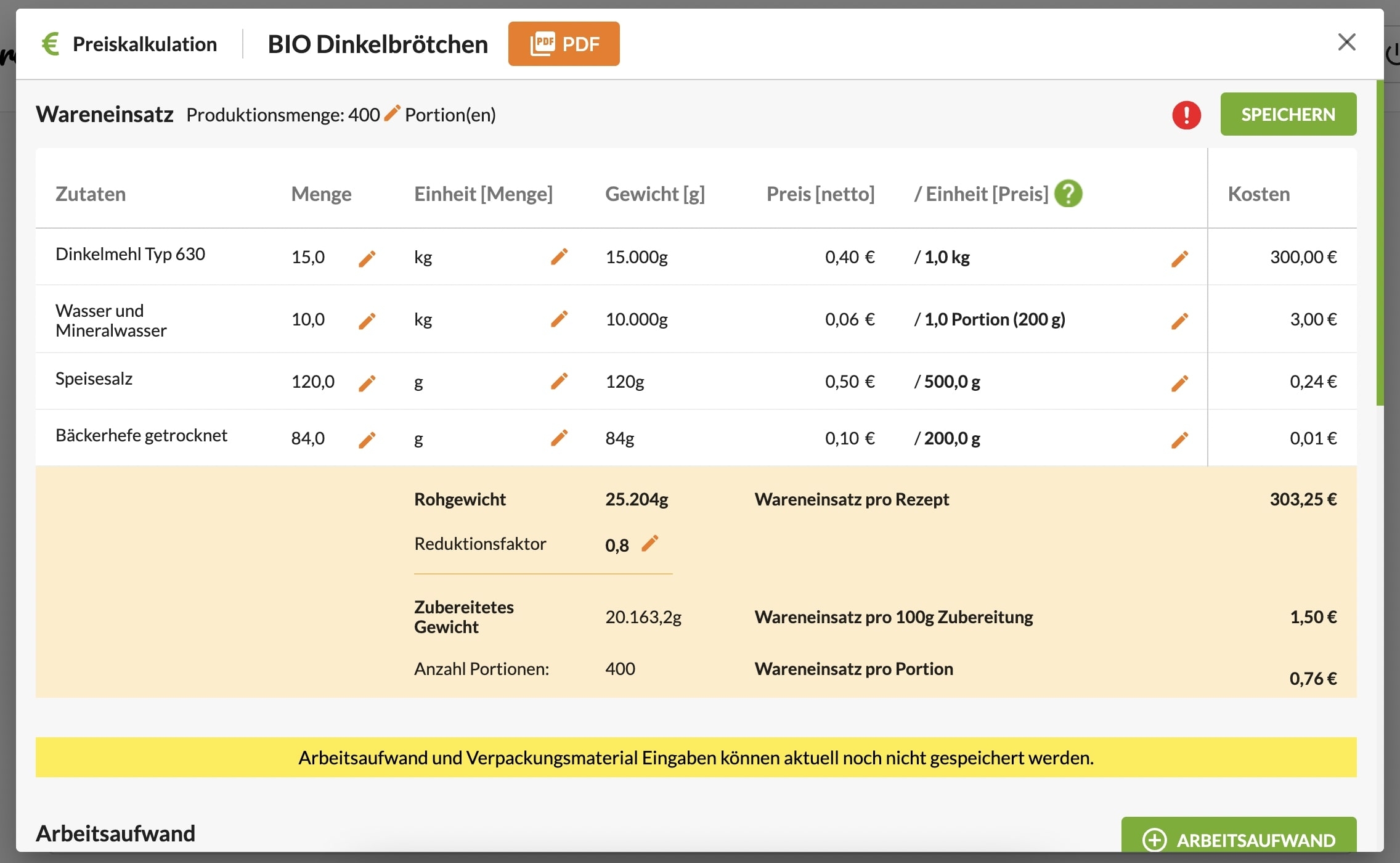Click the green scrollbar on right
The width and height of the screenshot is (1400, 863).
(1380, 243)
